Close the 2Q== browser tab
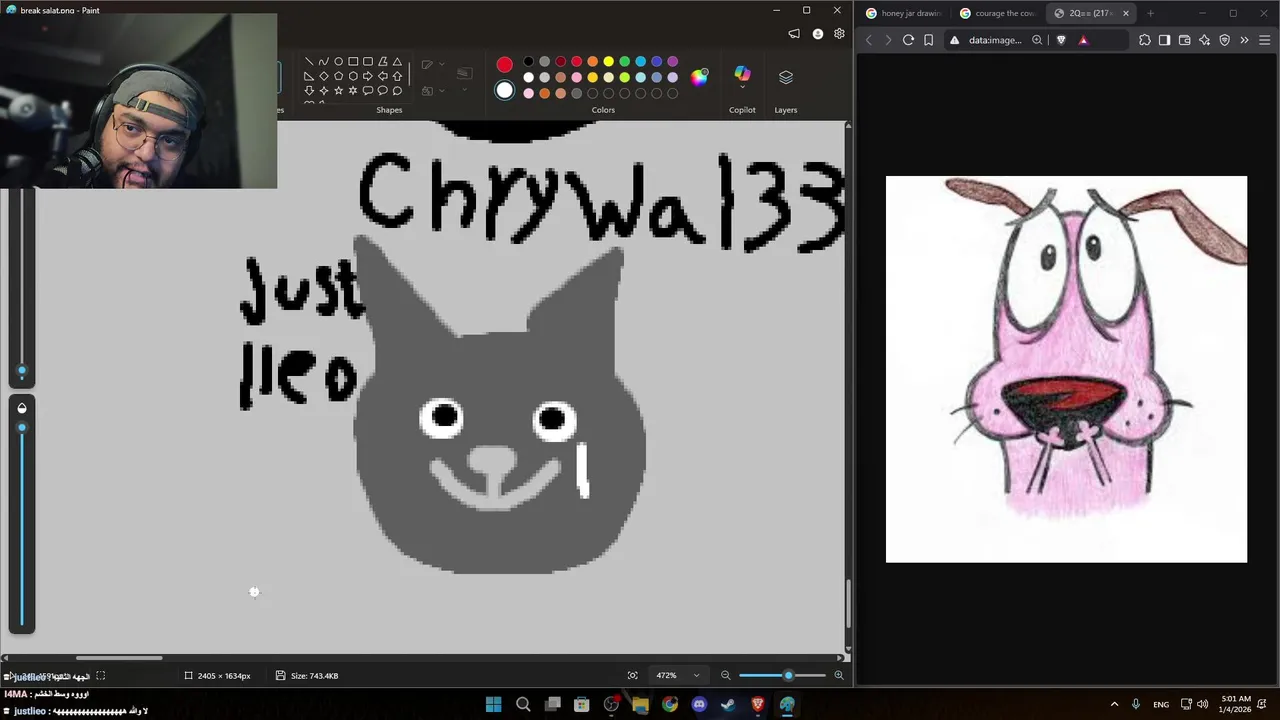 tap(1126, 13)
